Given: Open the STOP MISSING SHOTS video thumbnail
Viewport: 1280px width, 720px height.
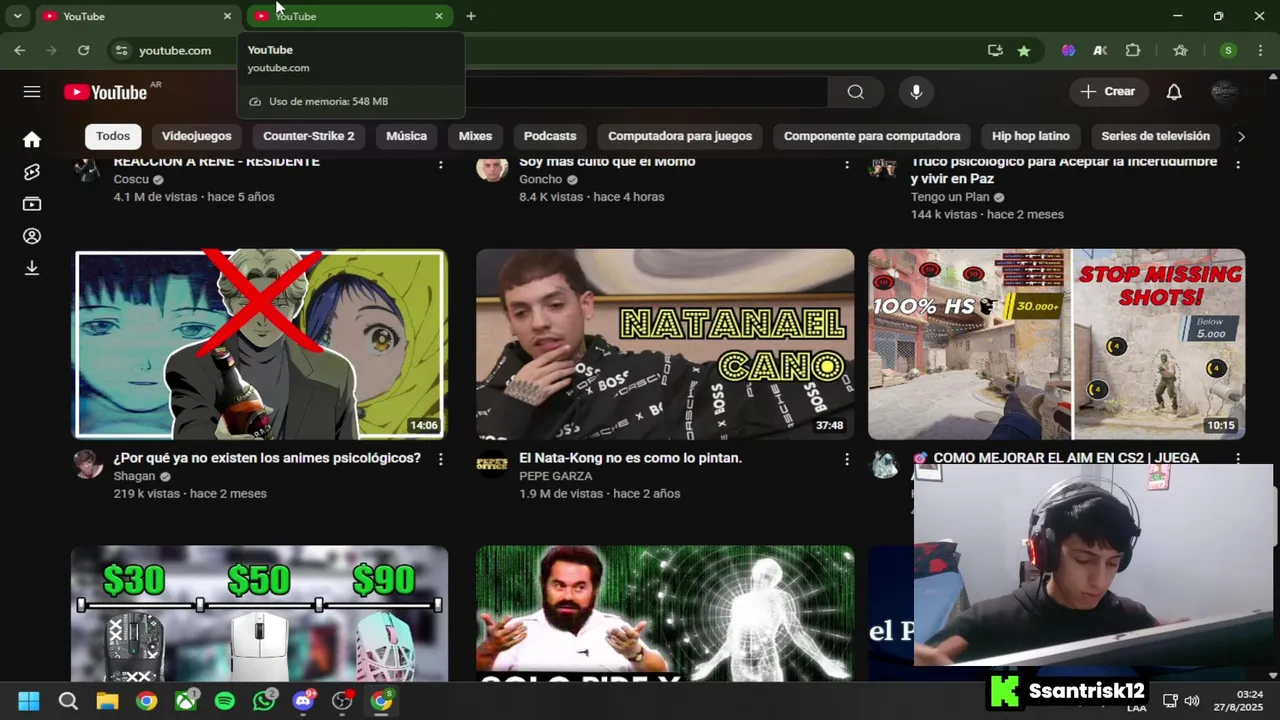Looking at the screenshot, I should pyautogui.click(x=1057, y=344).
